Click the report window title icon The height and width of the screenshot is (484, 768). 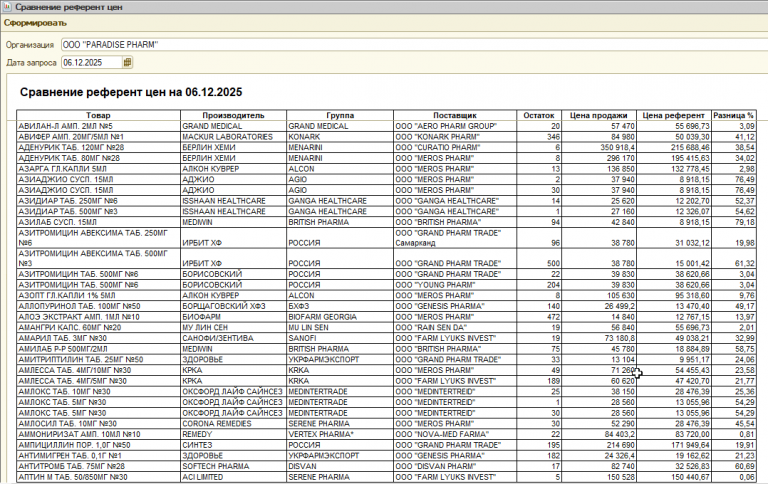[x=7, y=7]
